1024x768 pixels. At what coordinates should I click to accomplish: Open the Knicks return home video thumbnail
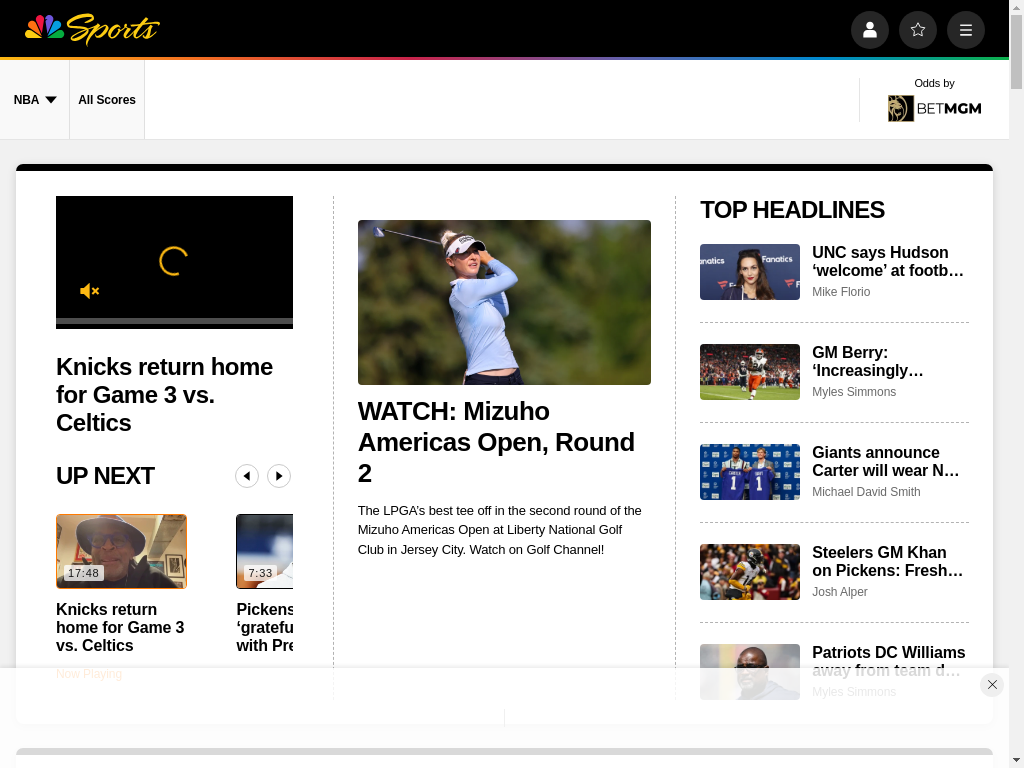121,551
